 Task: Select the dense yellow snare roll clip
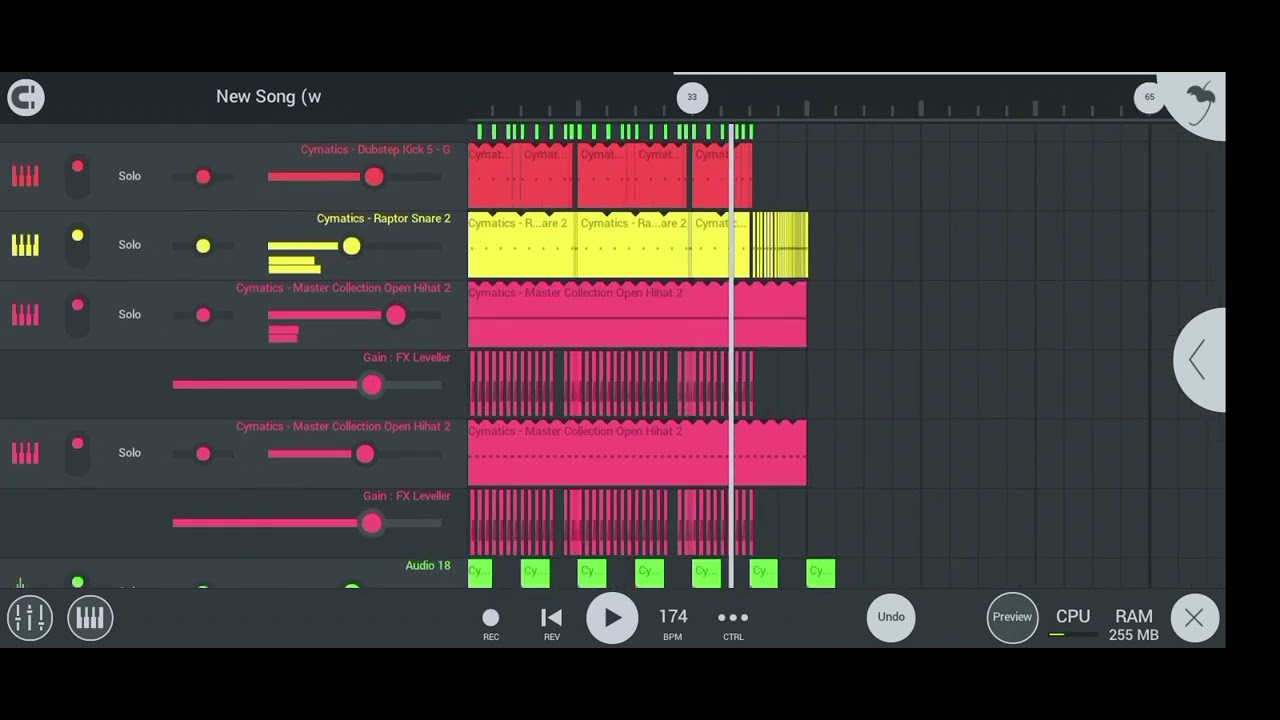(x=780, y=244)
